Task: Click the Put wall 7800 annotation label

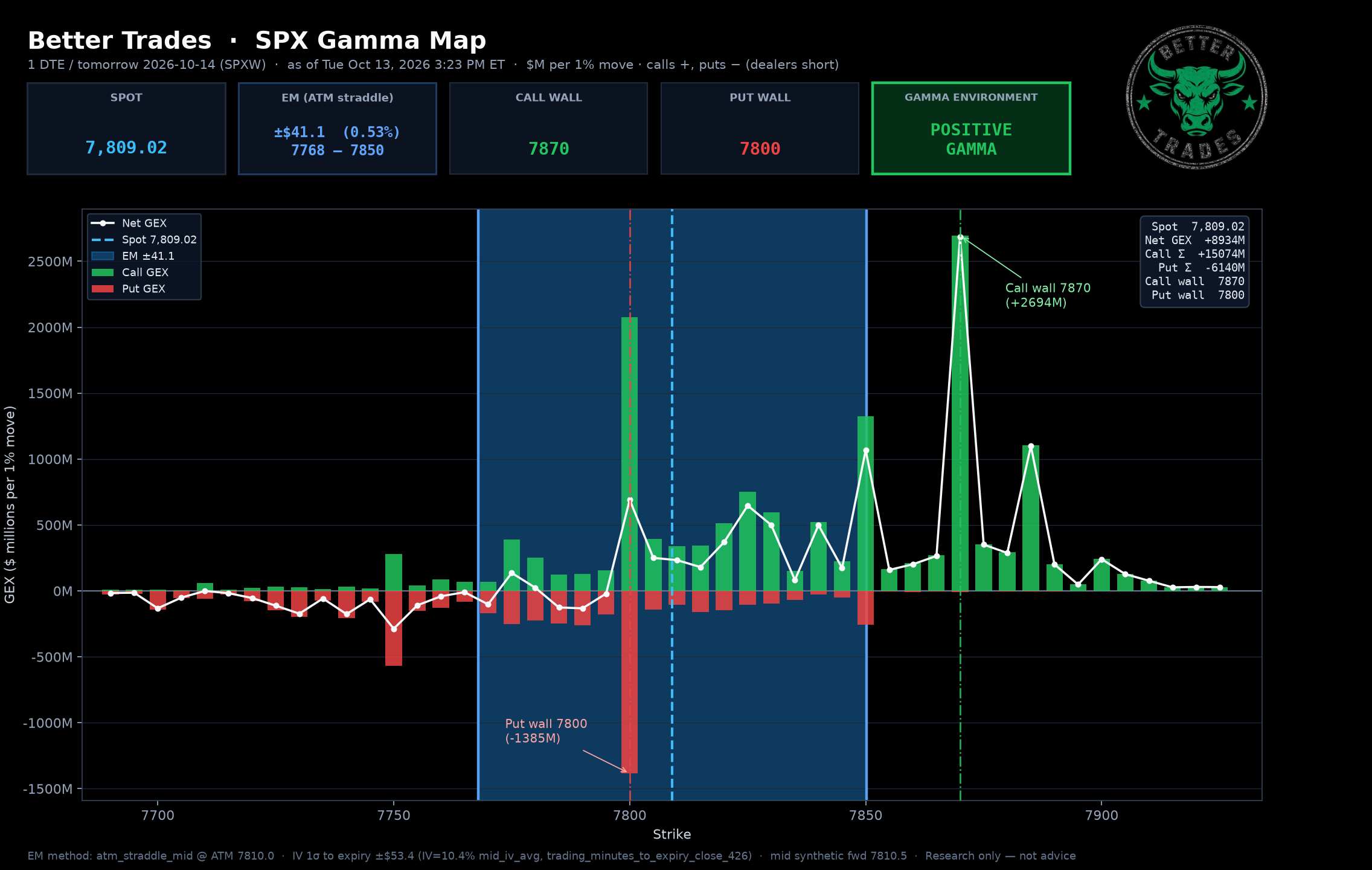Action: point(546,731)
